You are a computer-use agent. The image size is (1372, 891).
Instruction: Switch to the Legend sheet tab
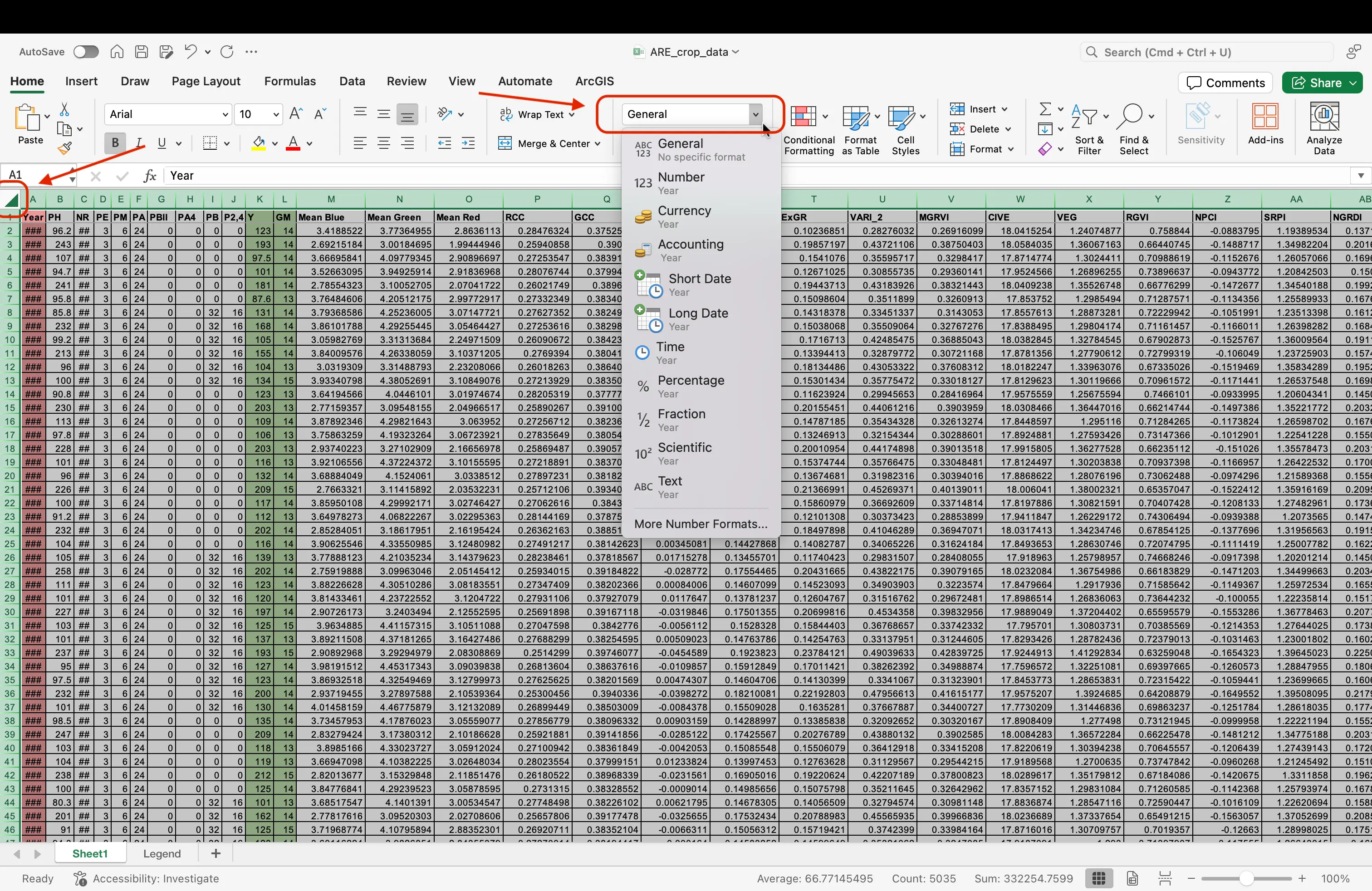tap(162, 853)
